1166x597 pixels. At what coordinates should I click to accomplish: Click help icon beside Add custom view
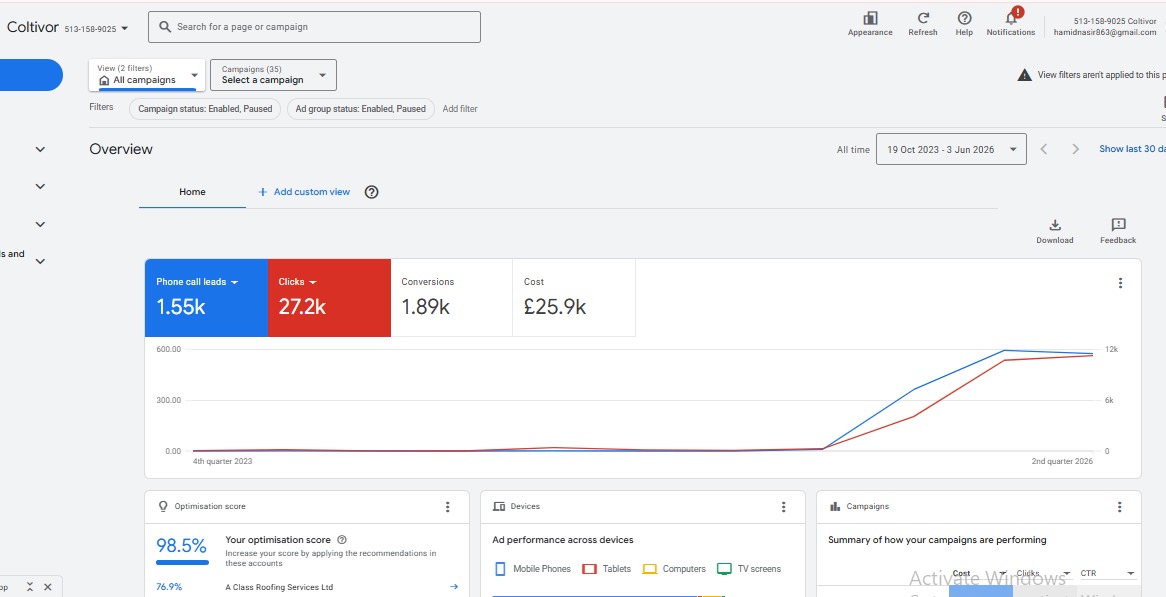pyautogui.click(x=372, y=192)
